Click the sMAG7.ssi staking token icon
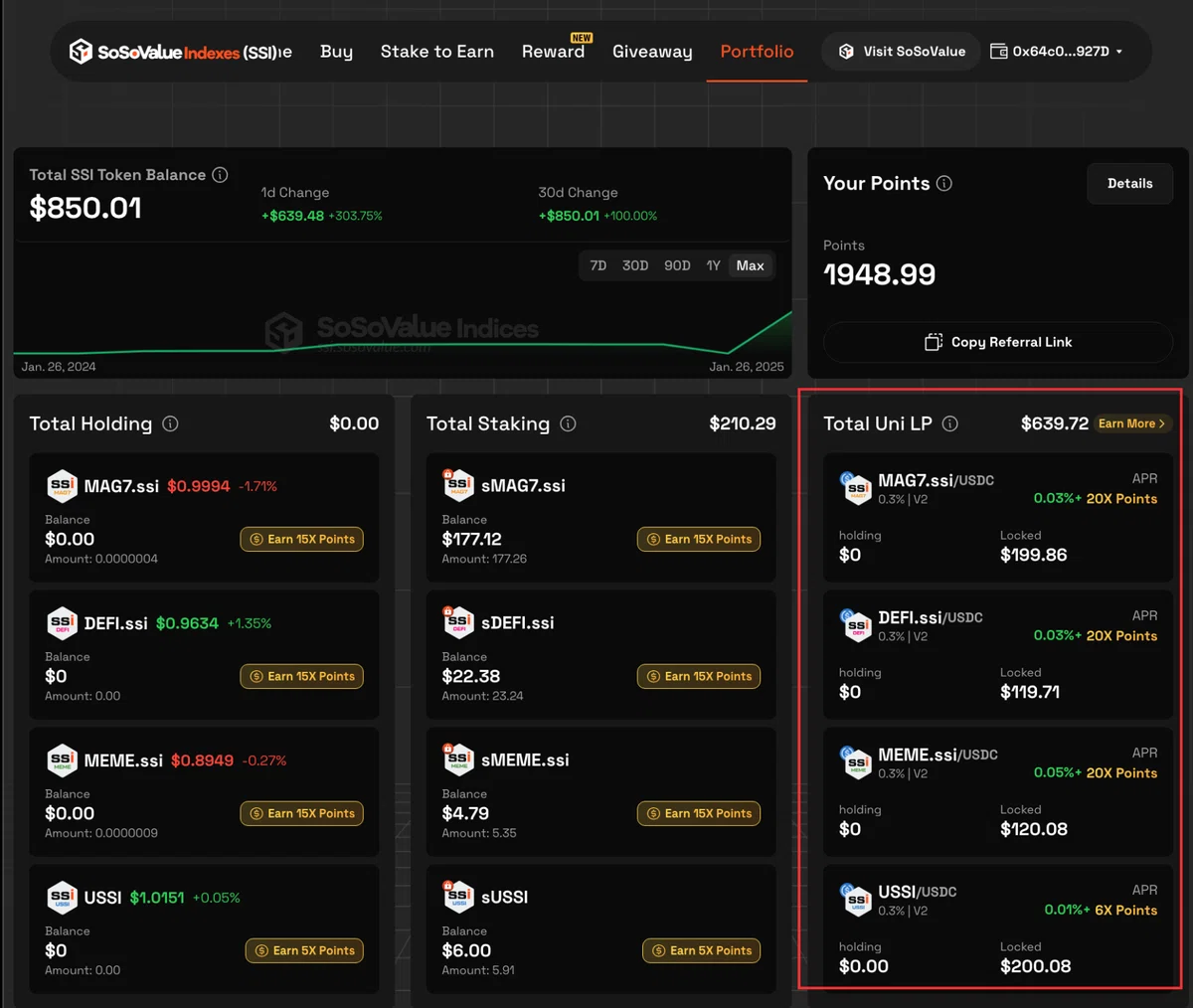 coord(458,485)
